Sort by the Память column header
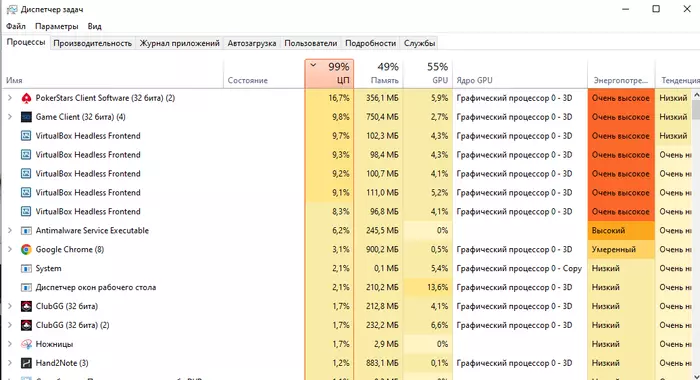The width and height of the screenshot is (700, 380). (379, 74)
